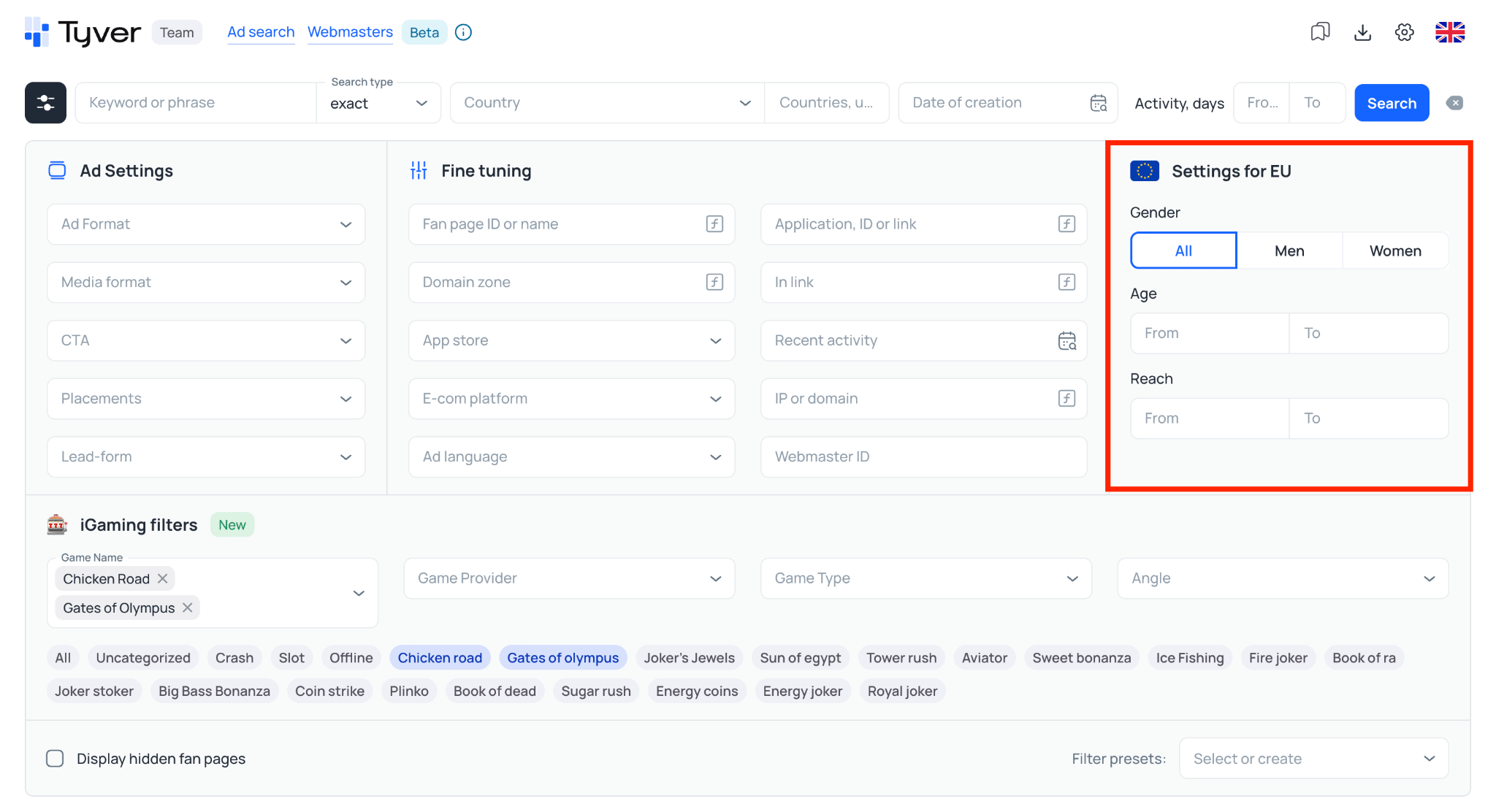Open the Date of creation calendar icon
The image size is (1496, 812).
coord(1098,103)
